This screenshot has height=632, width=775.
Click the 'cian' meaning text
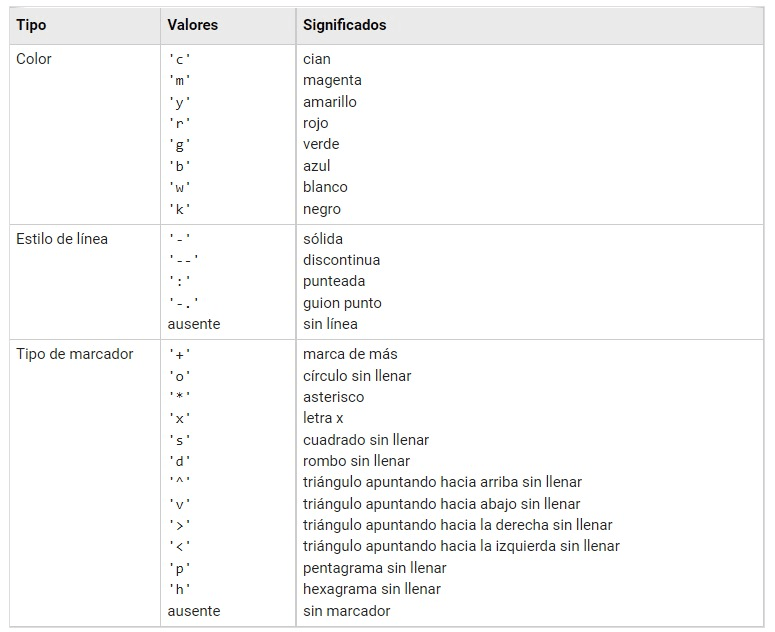(x=317, y=59)
